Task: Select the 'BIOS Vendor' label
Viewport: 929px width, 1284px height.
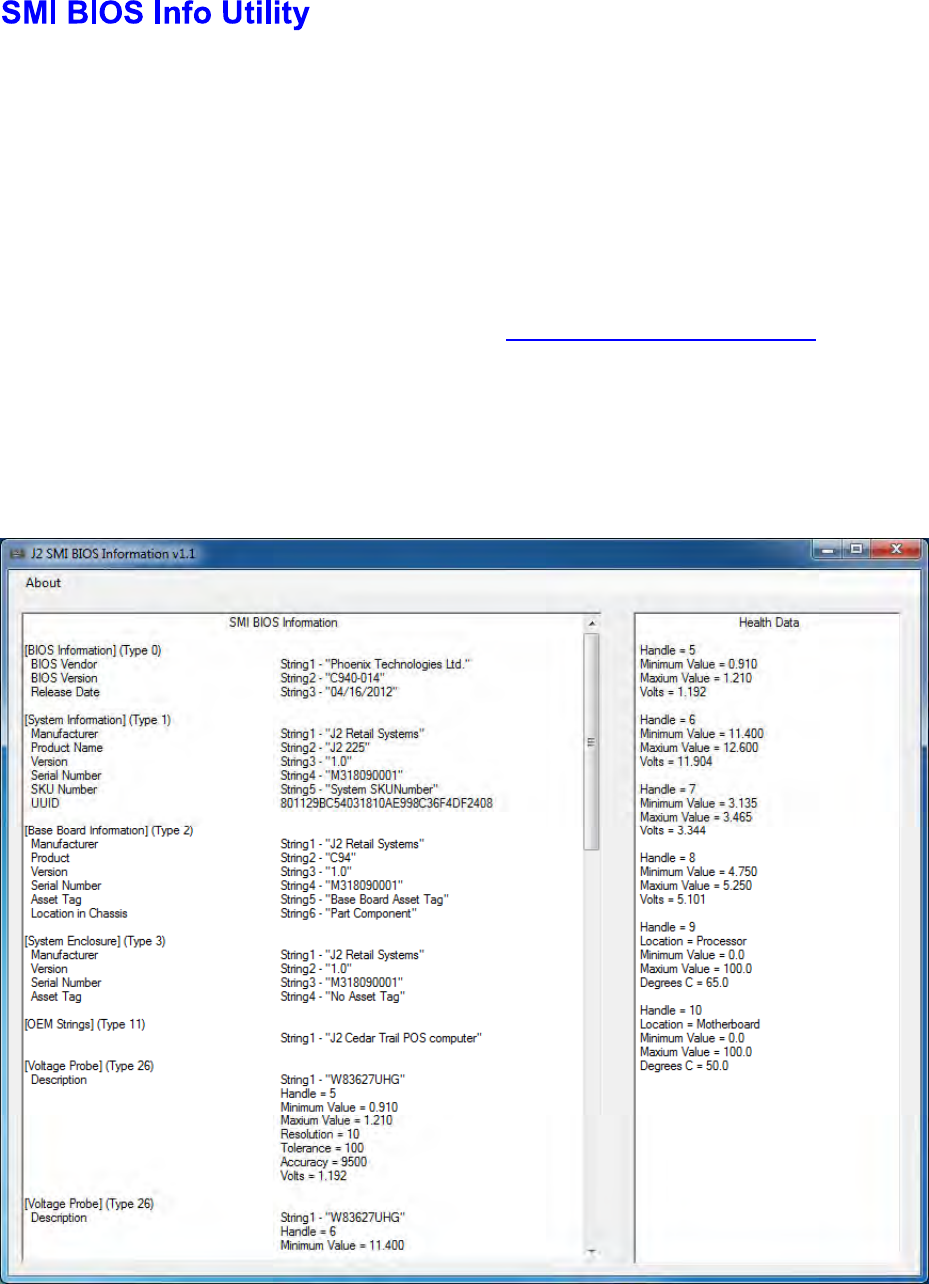Action: [x=64, y=664]
